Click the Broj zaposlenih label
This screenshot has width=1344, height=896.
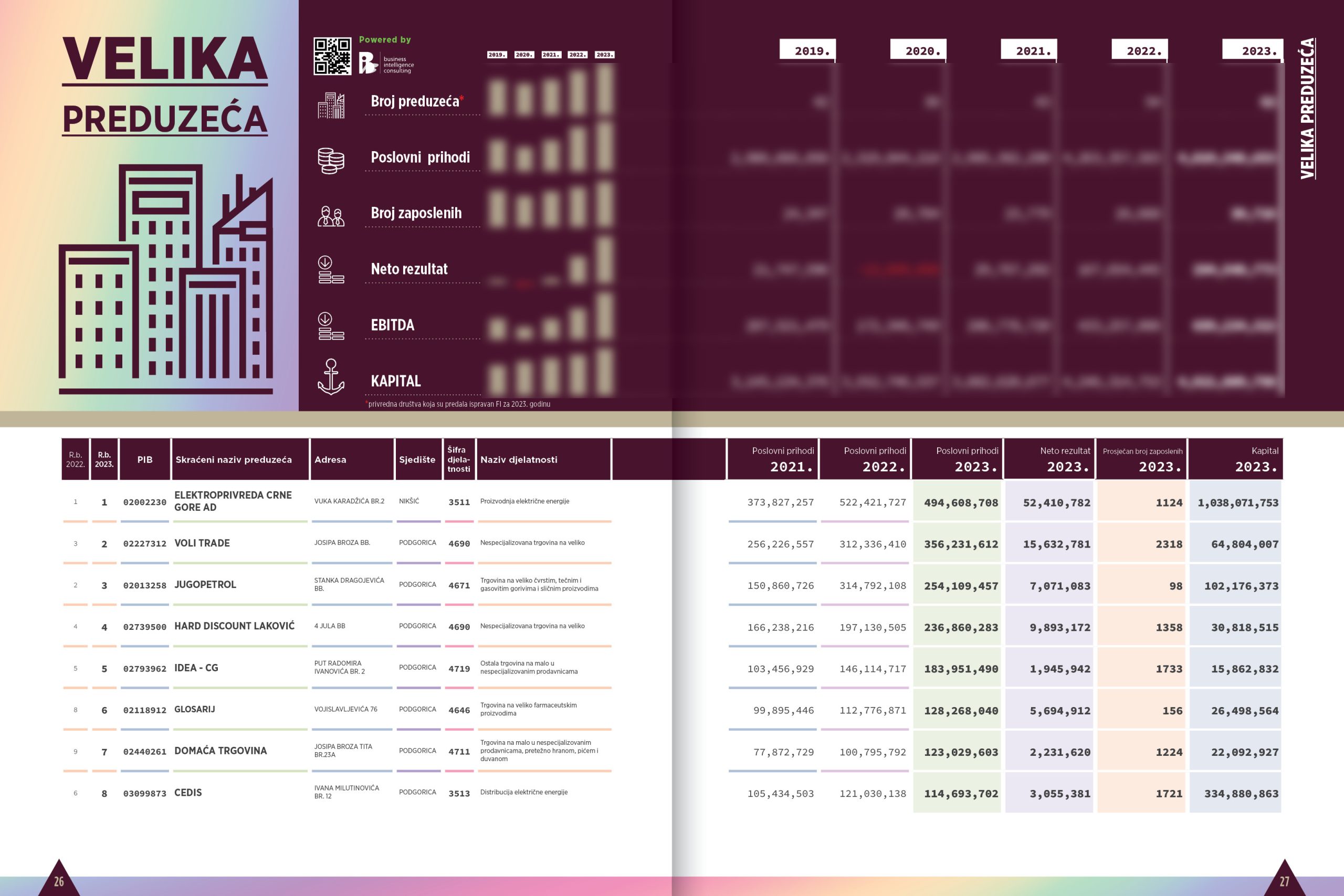click(416, 213)
